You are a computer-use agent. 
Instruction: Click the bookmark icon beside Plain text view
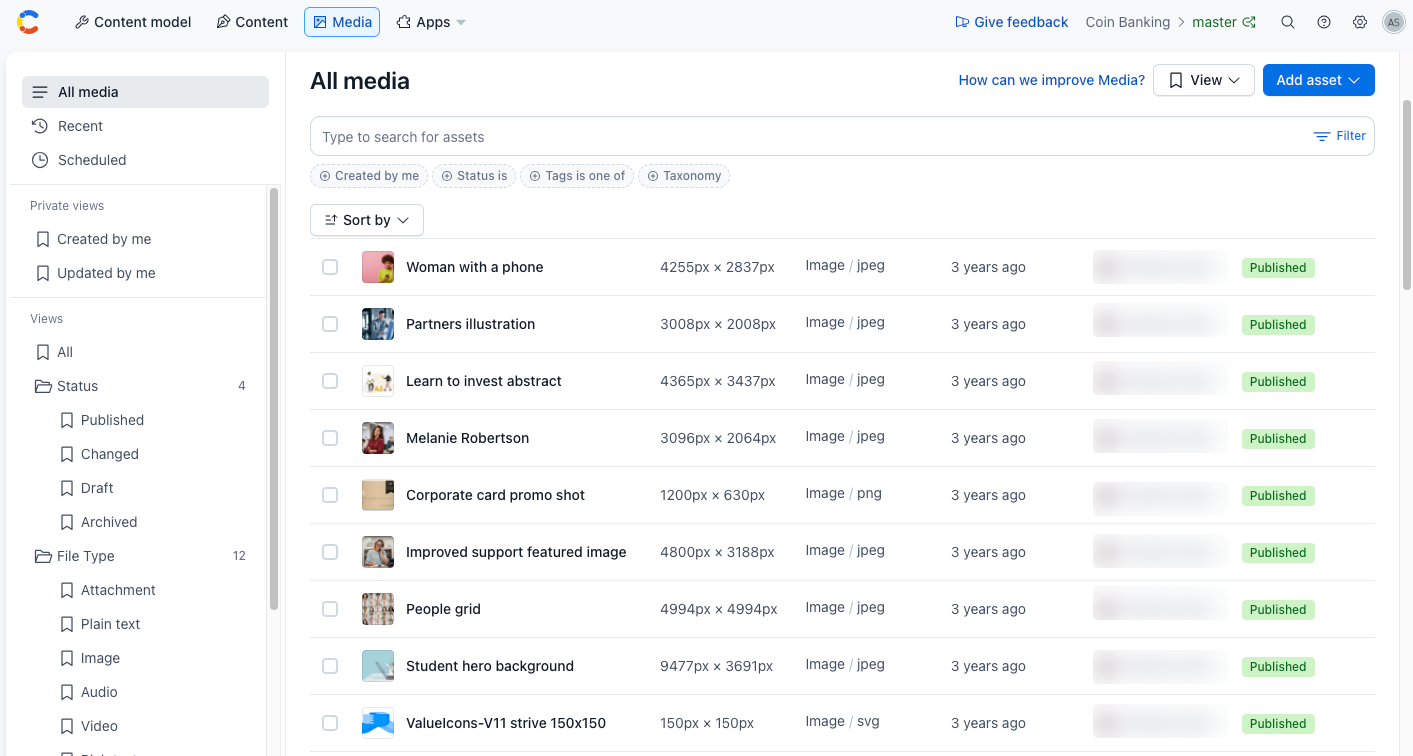point(66,624)
